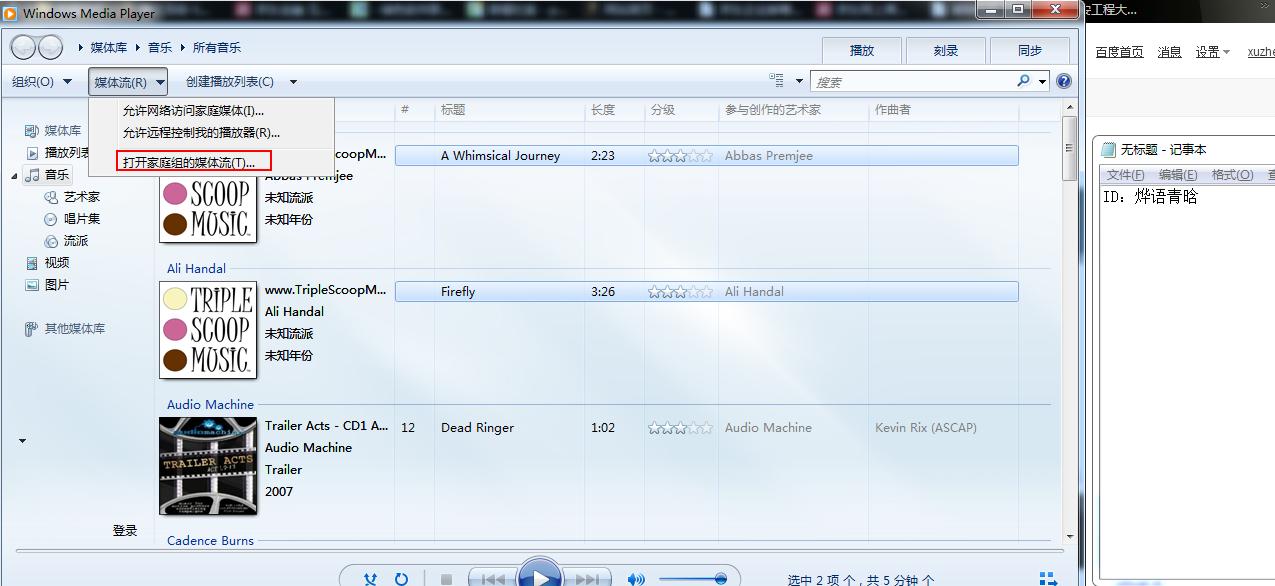
Task: Select Ali Handal's Triple Scoop Music thumbnail
Action: [208, 330]
